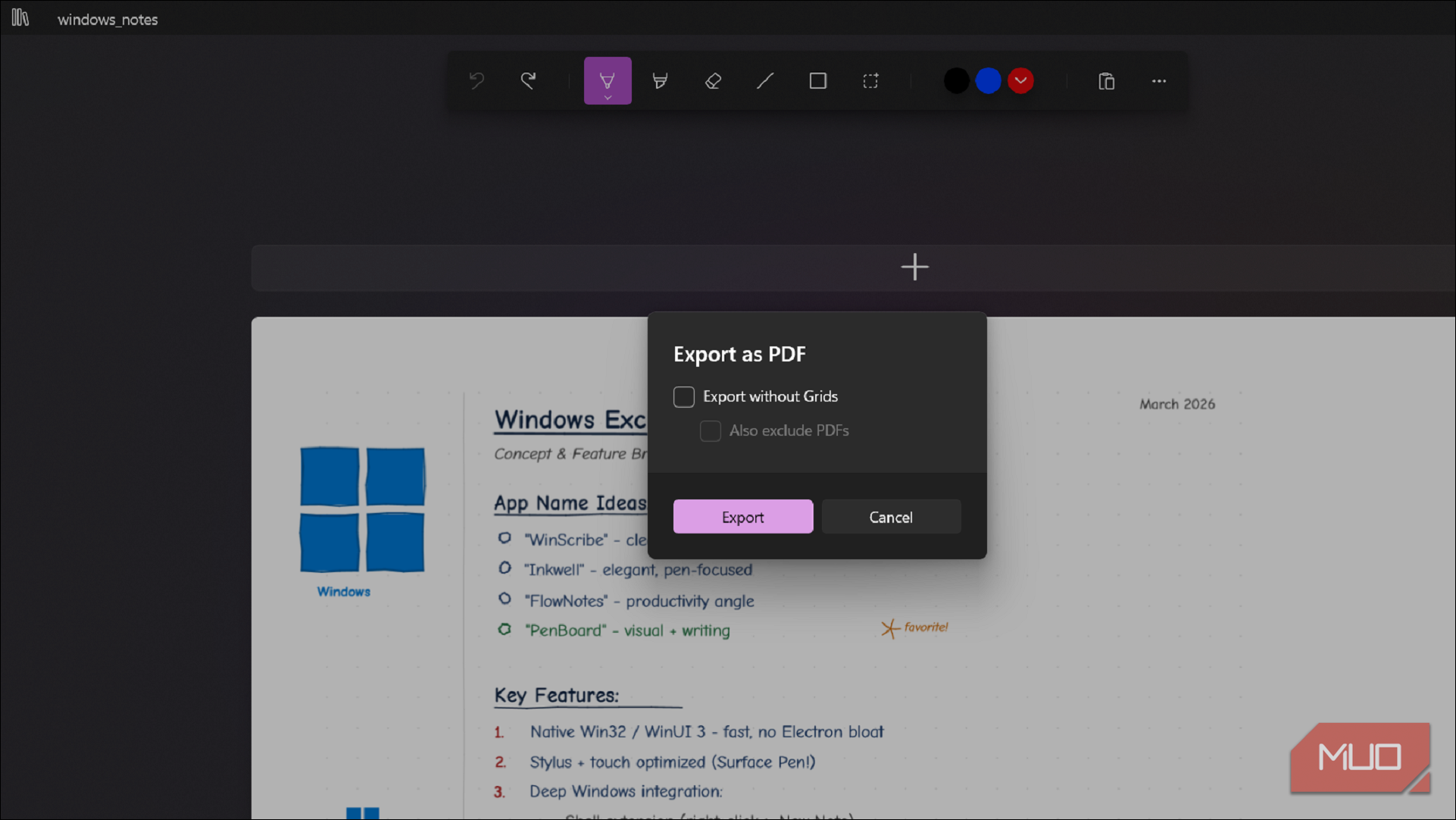Click the windows_notes title

(x=108, y=20)
